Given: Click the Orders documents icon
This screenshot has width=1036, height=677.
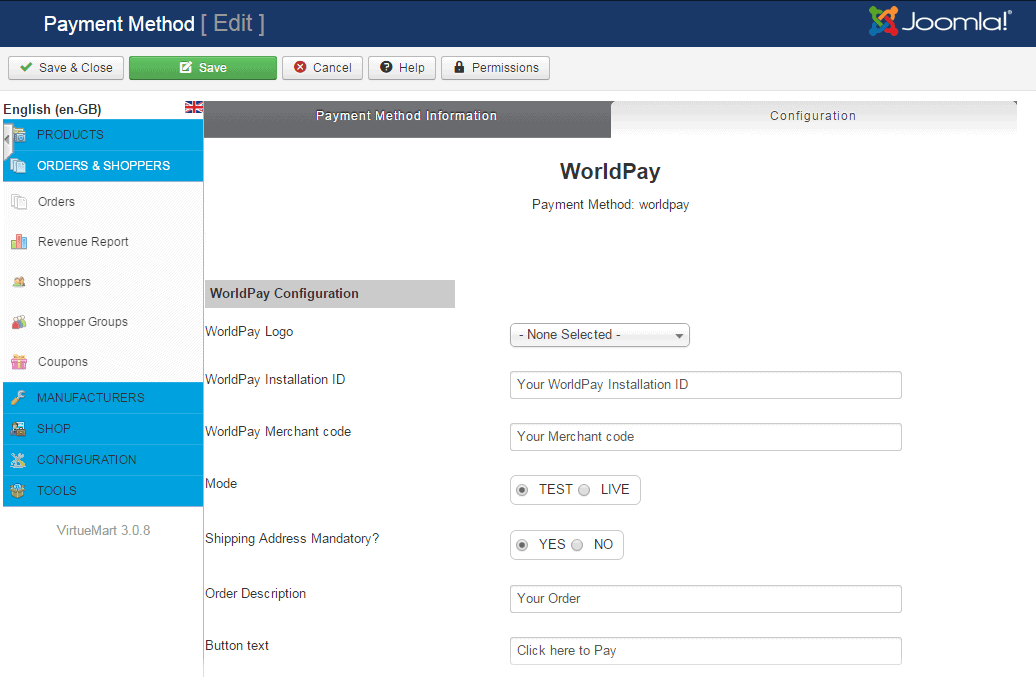Looking at the screenshot, I should click(19, 202).
